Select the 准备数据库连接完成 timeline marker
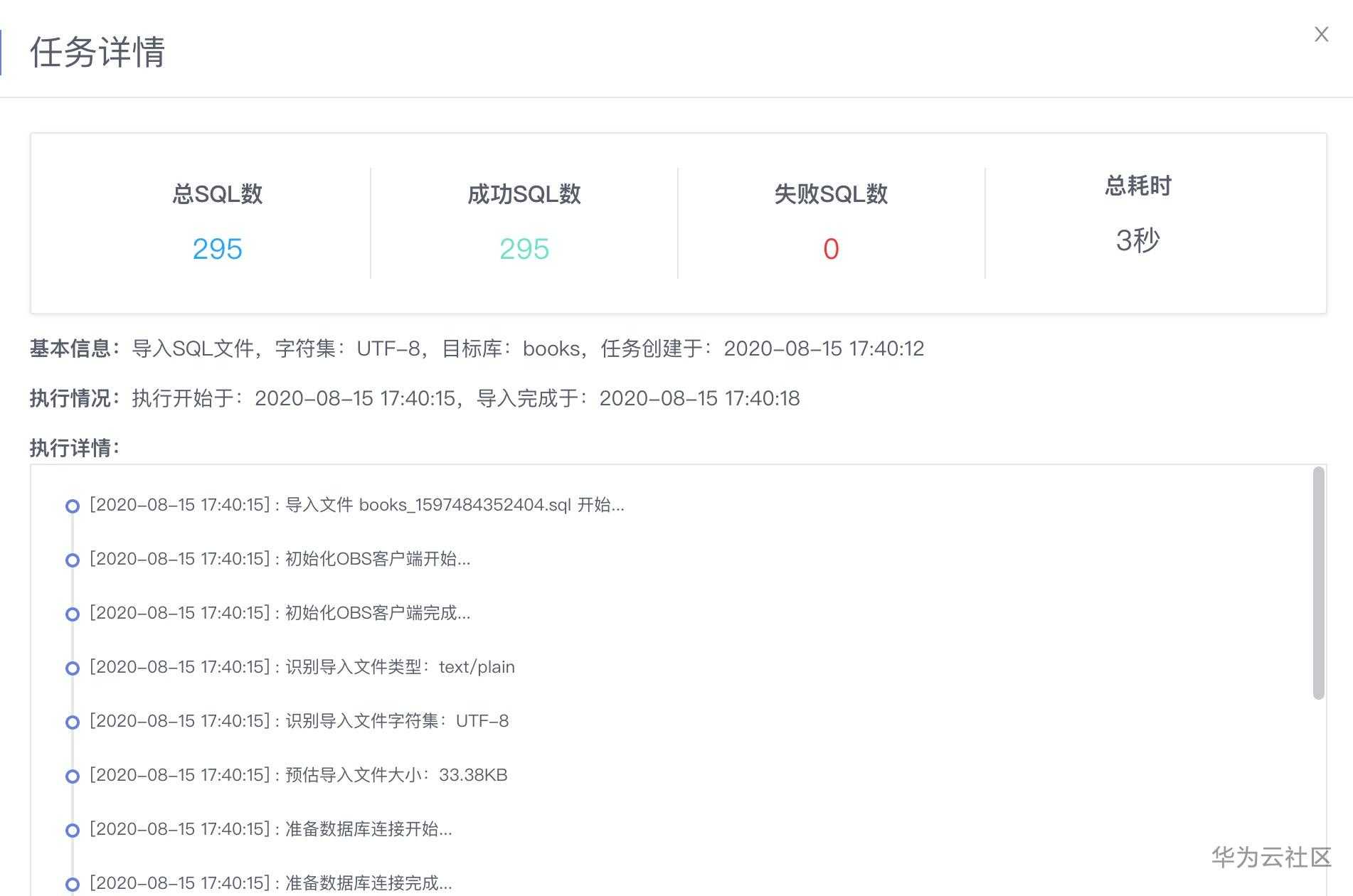Viewport: 1353px width, 896px height. point(72,883)
